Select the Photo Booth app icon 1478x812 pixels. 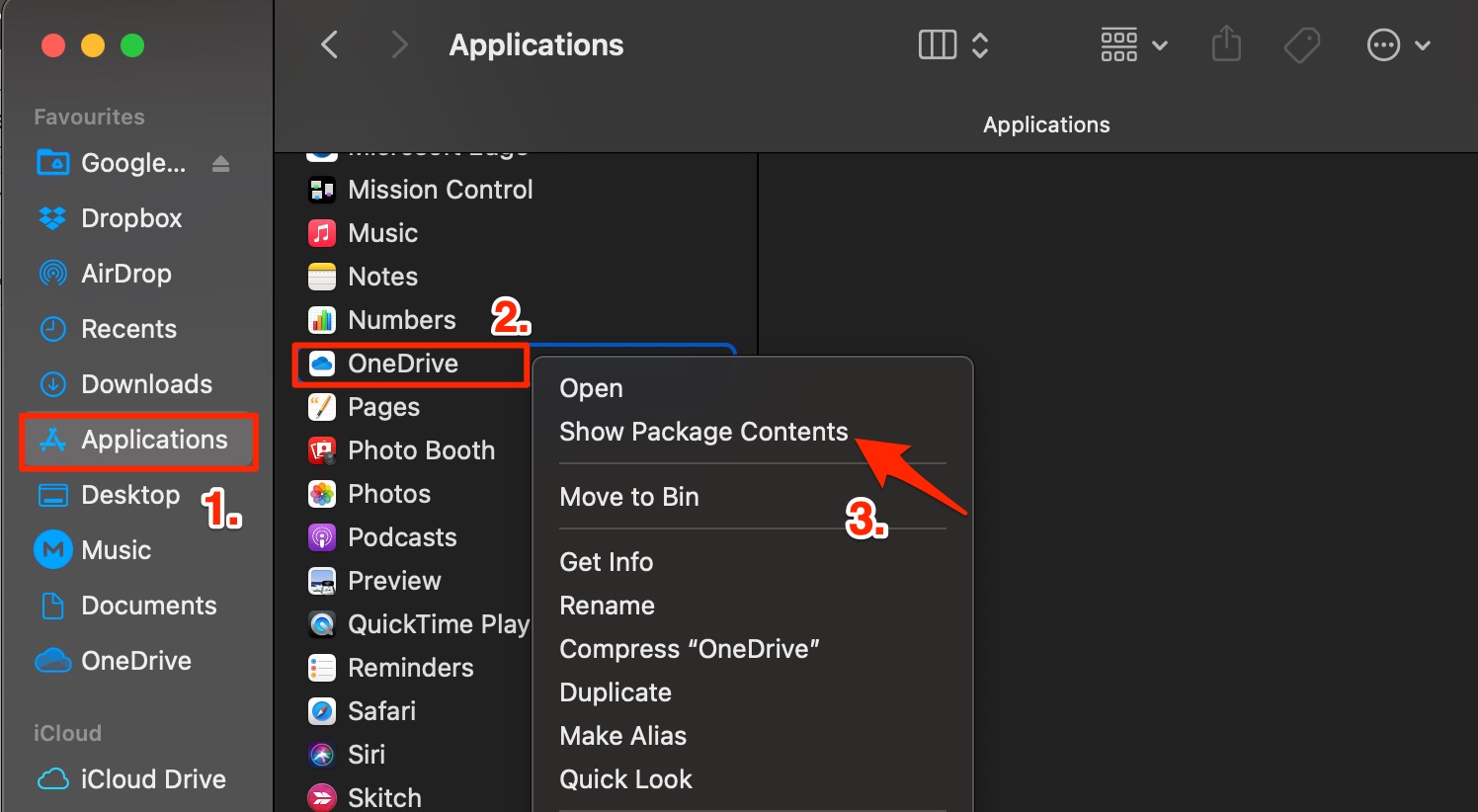point(322,450)
